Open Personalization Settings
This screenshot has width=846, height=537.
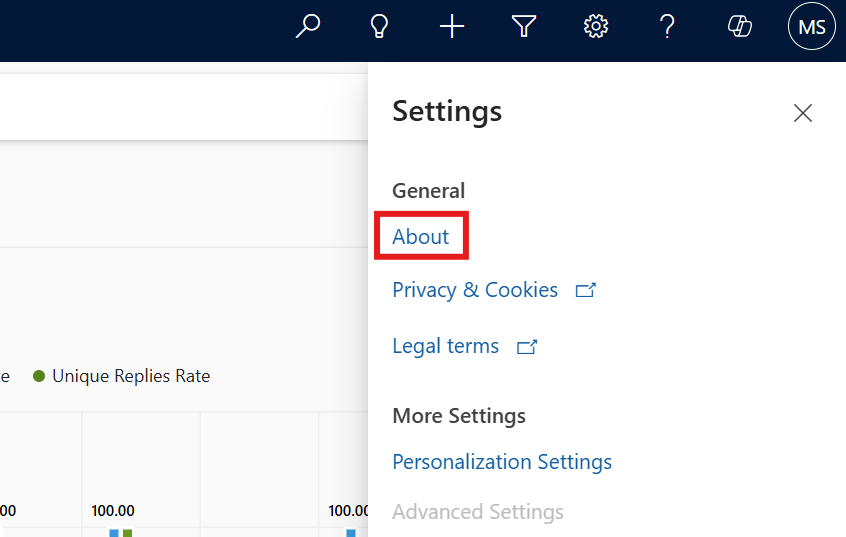point(502,462)
